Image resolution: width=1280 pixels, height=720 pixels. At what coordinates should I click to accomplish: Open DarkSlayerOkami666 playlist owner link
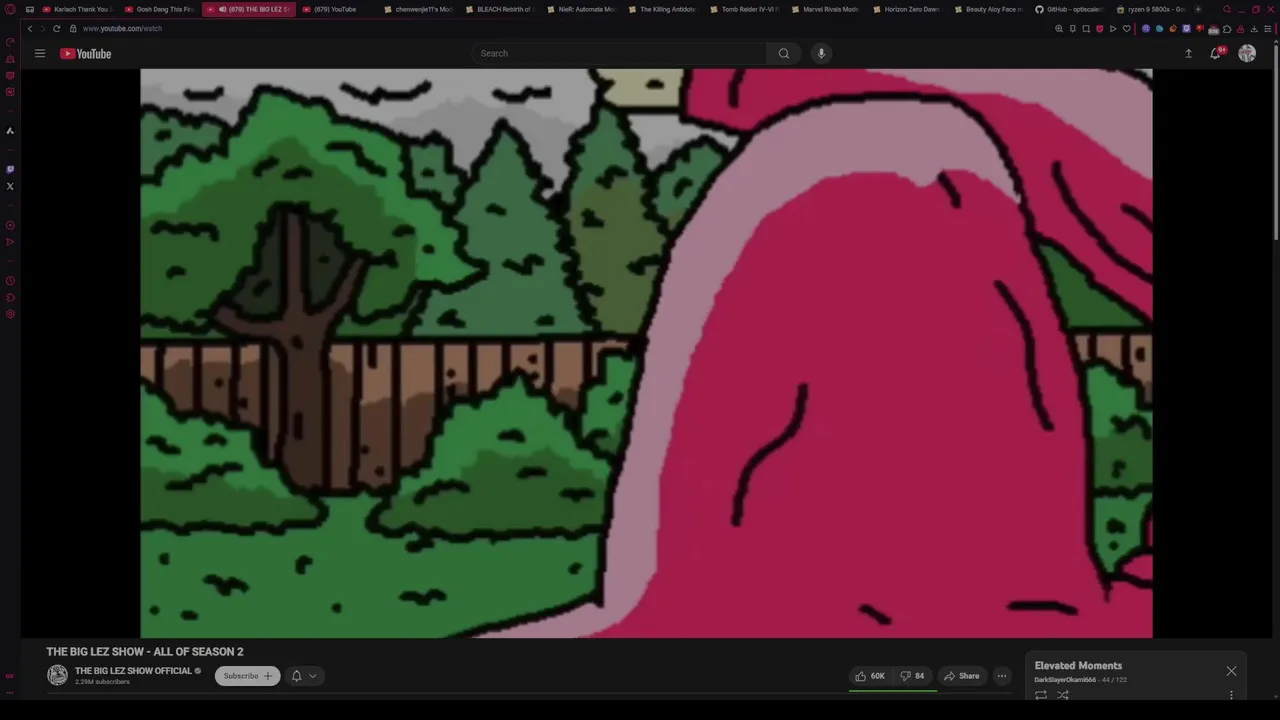pos(1065,680)
